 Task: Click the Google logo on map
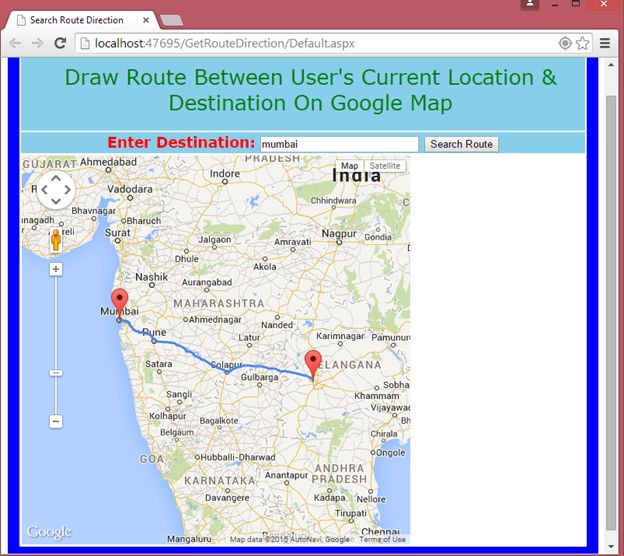pyautogui.click(x=49, y=532)
